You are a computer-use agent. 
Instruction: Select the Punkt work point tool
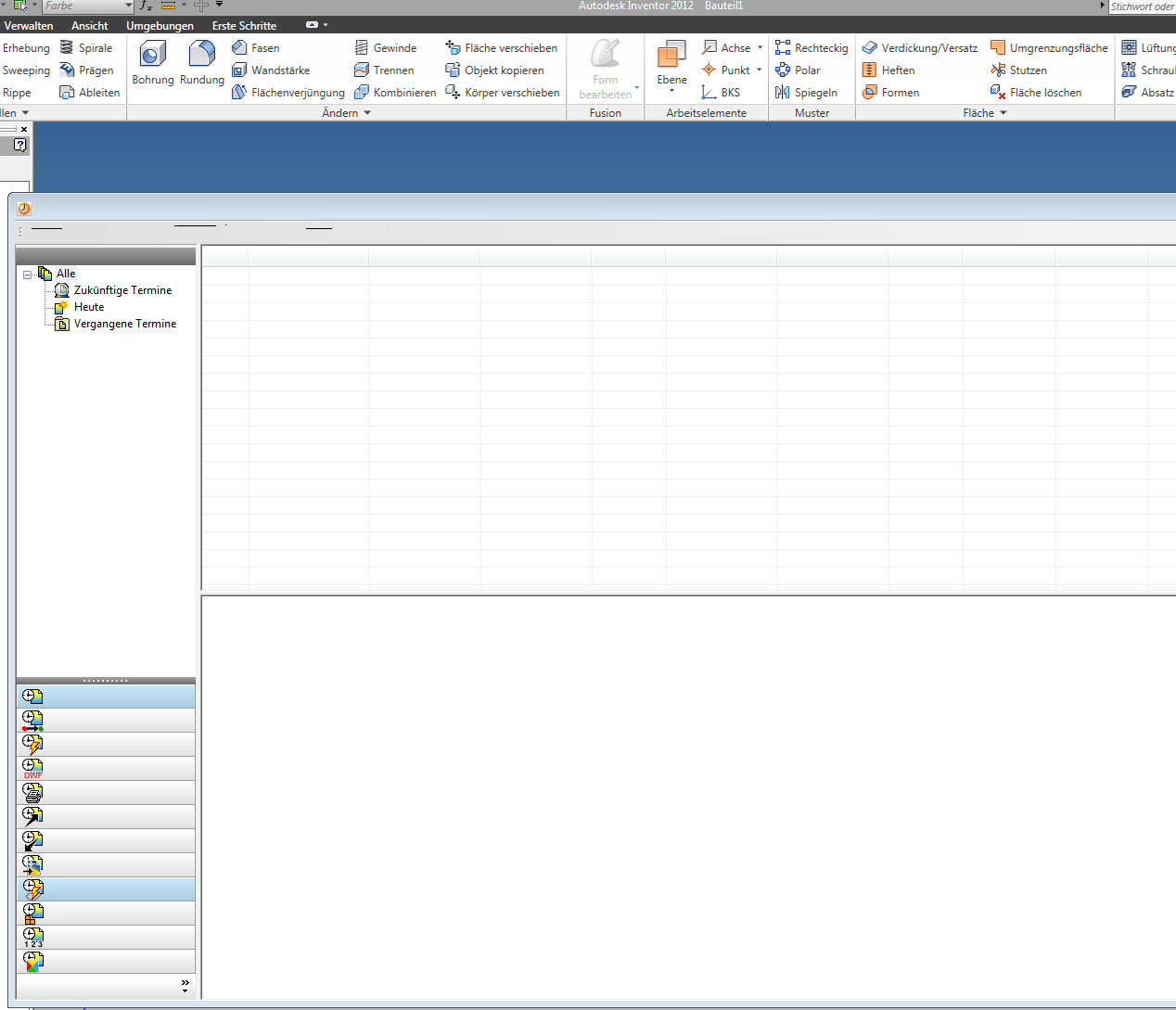pos(726,70)
